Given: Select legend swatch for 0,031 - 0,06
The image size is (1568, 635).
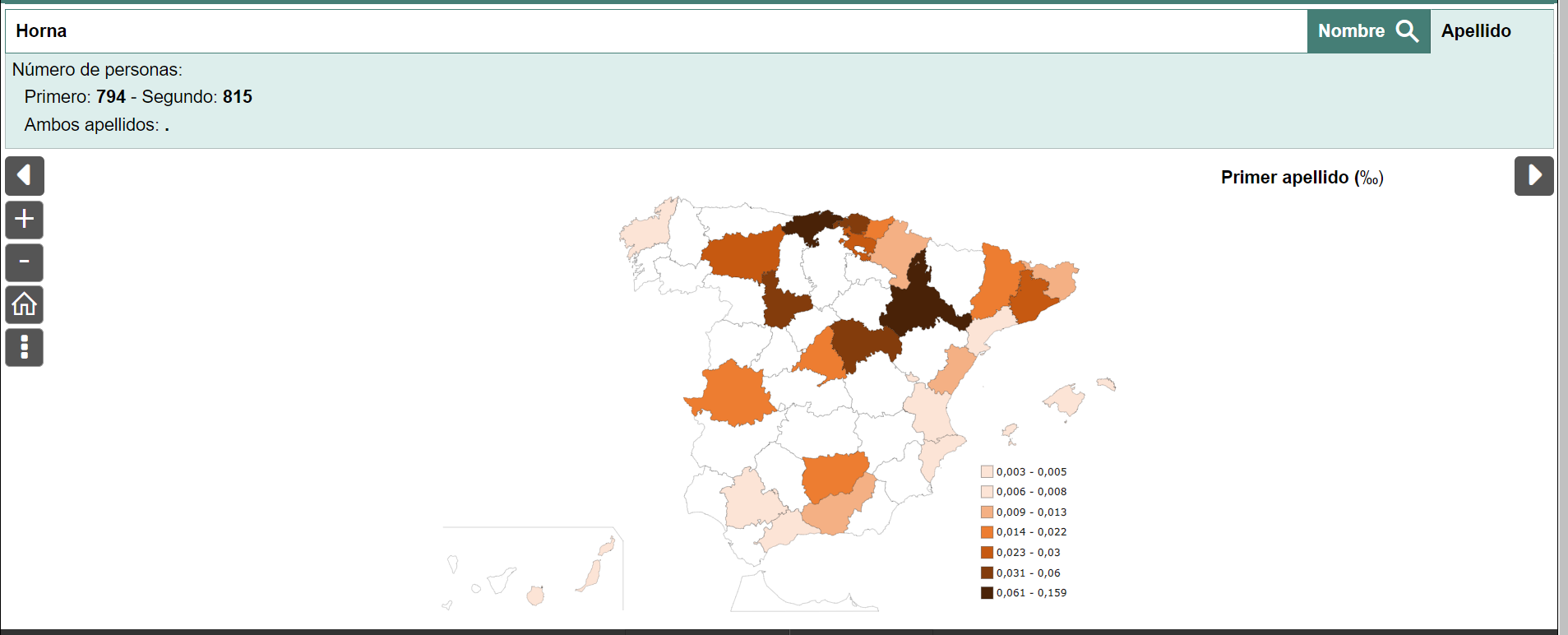Looking at the screenshot, I should tap(987, 572).
